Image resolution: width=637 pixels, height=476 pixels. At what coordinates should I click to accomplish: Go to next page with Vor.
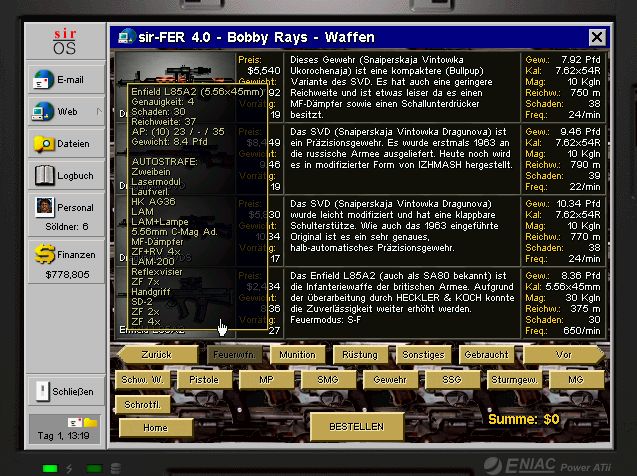[563, 355]
